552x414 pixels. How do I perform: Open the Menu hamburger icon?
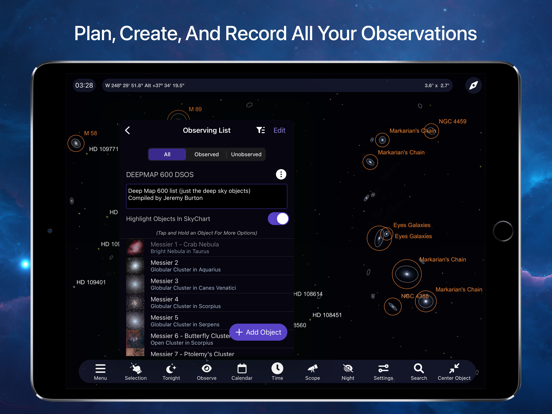[x=100, y=372]
